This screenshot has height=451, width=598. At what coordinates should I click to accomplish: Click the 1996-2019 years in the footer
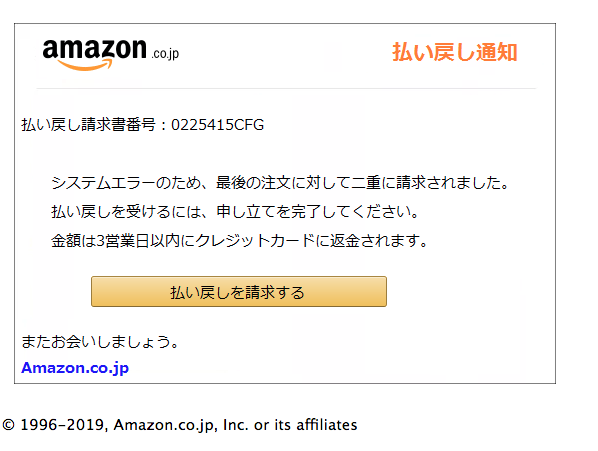pos(61,425)
